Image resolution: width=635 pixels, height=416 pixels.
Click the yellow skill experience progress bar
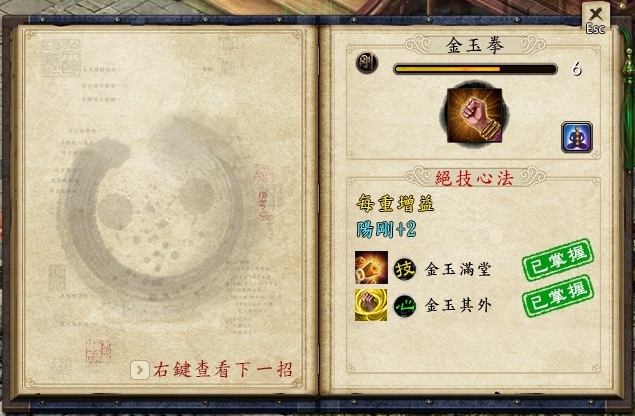pos(475,69)
